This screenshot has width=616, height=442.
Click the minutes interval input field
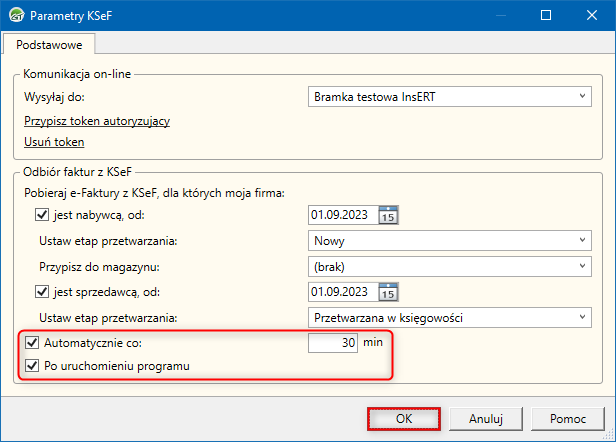(333, 343)
